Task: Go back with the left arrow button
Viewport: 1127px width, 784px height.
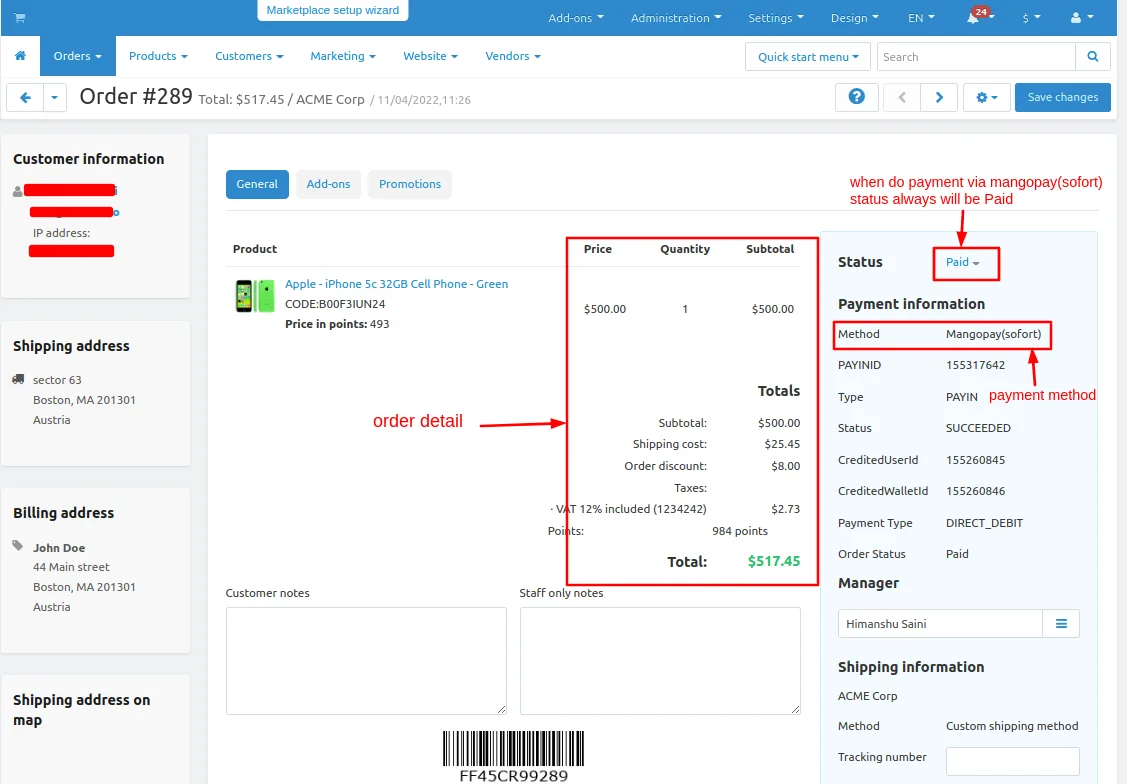Action: tap(25, 98)
